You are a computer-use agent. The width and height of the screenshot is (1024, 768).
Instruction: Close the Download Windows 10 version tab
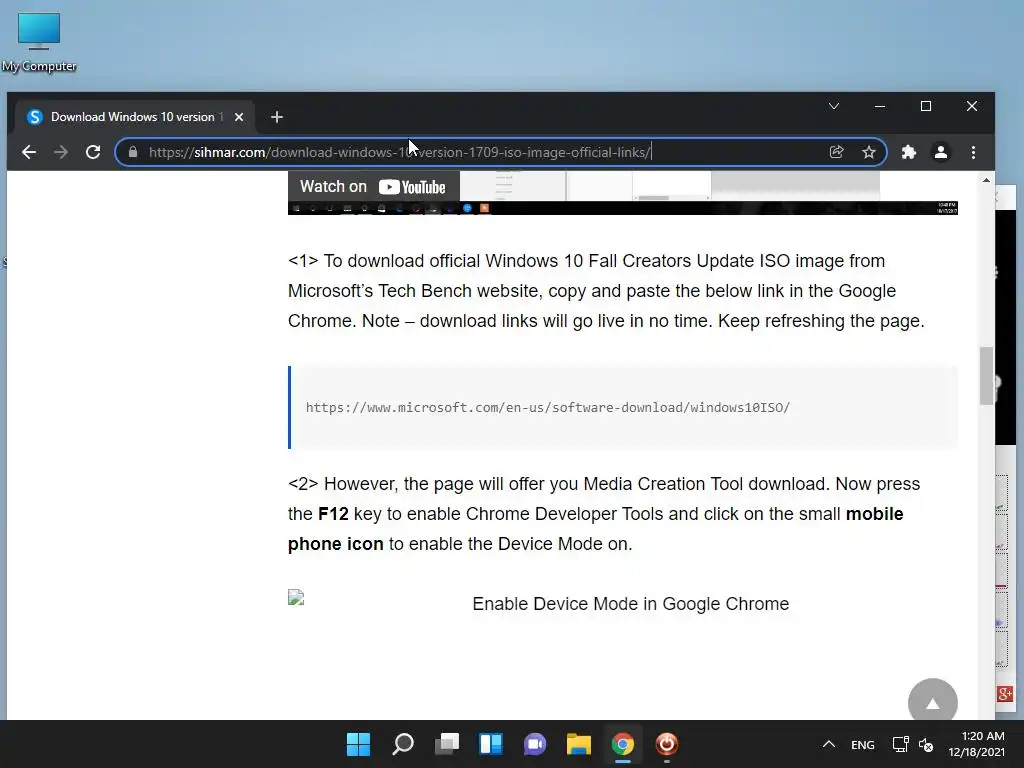pos(239,117)
